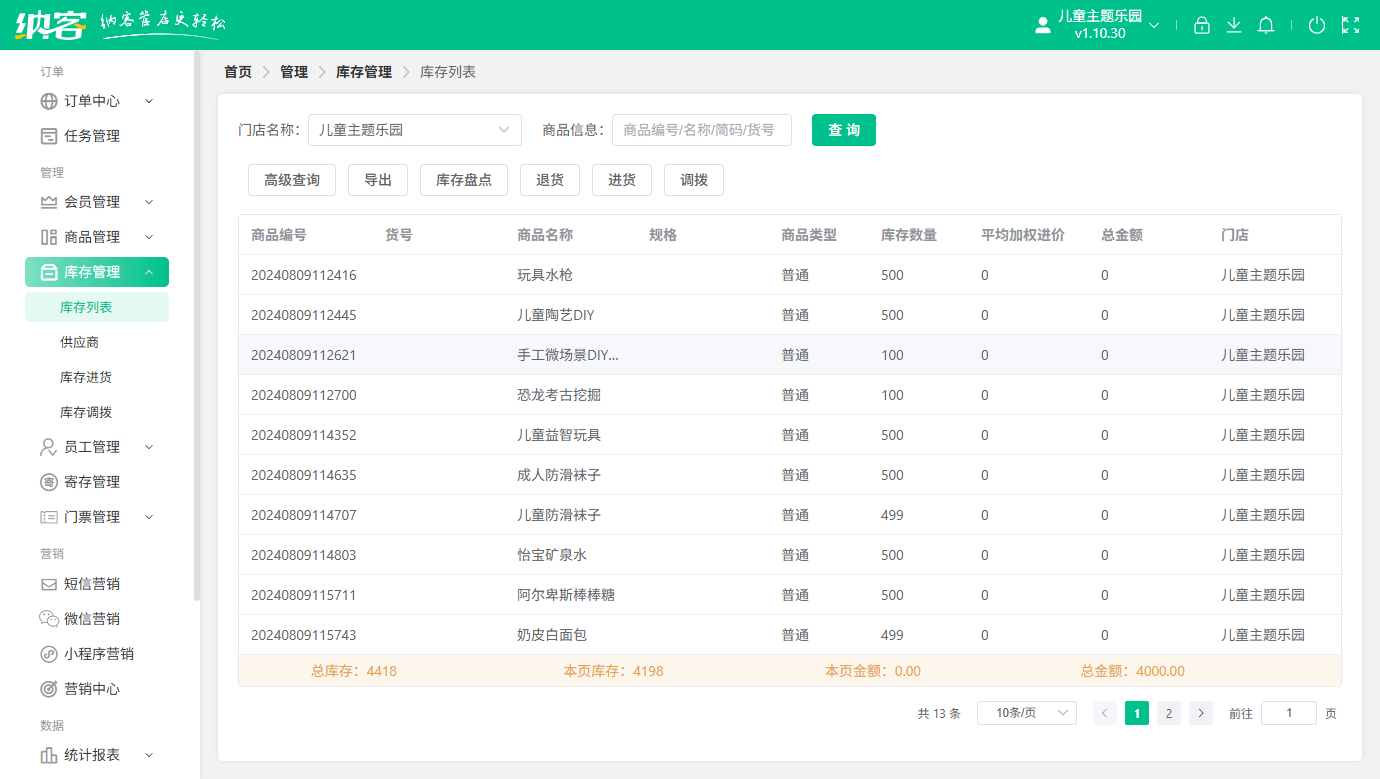Toggle fullscreen with the expand icon
The height and width of the screenshot is (779, 1380).
click(x=1352, y=24)
